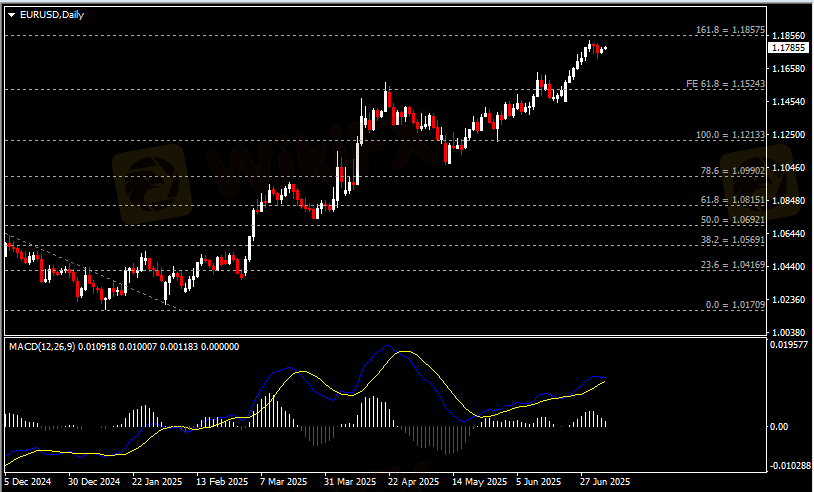Click the 5 Dec 2024 date label
The height and width of the screenshot is (492, 814).
click(29, 482)
